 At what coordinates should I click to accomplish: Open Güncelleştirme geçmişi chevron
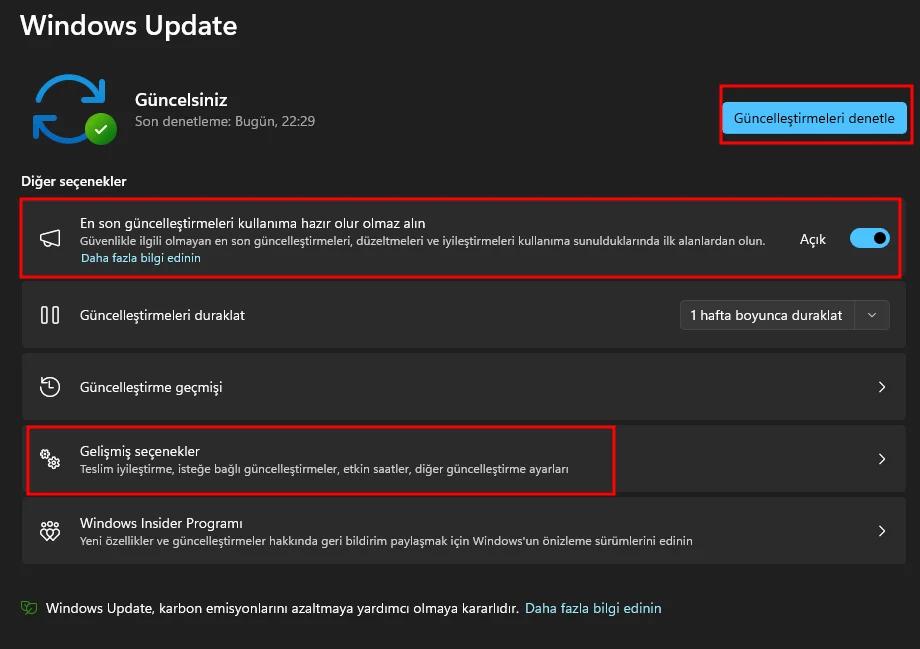tap(881, 387)
